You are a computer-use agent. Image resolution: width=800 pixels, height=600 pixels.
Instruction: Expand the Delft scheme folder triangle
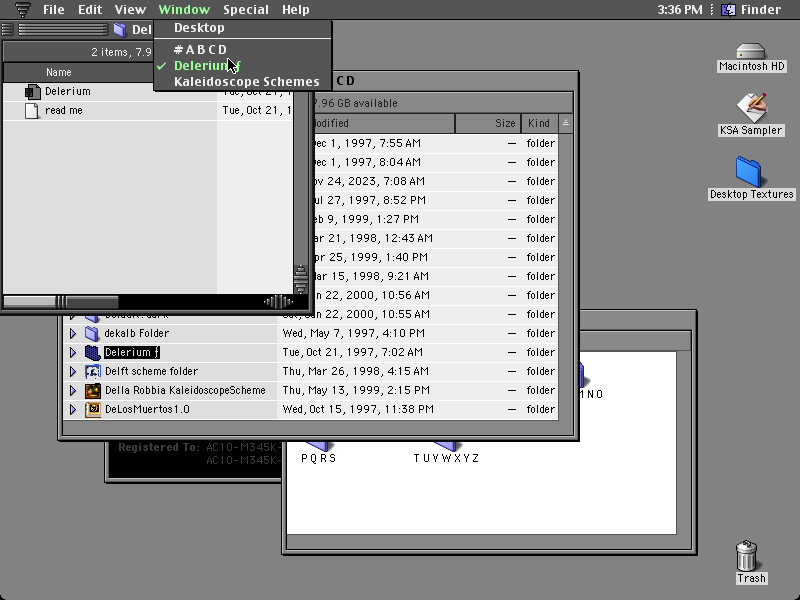pyautogui.click(x=72, y=371)
